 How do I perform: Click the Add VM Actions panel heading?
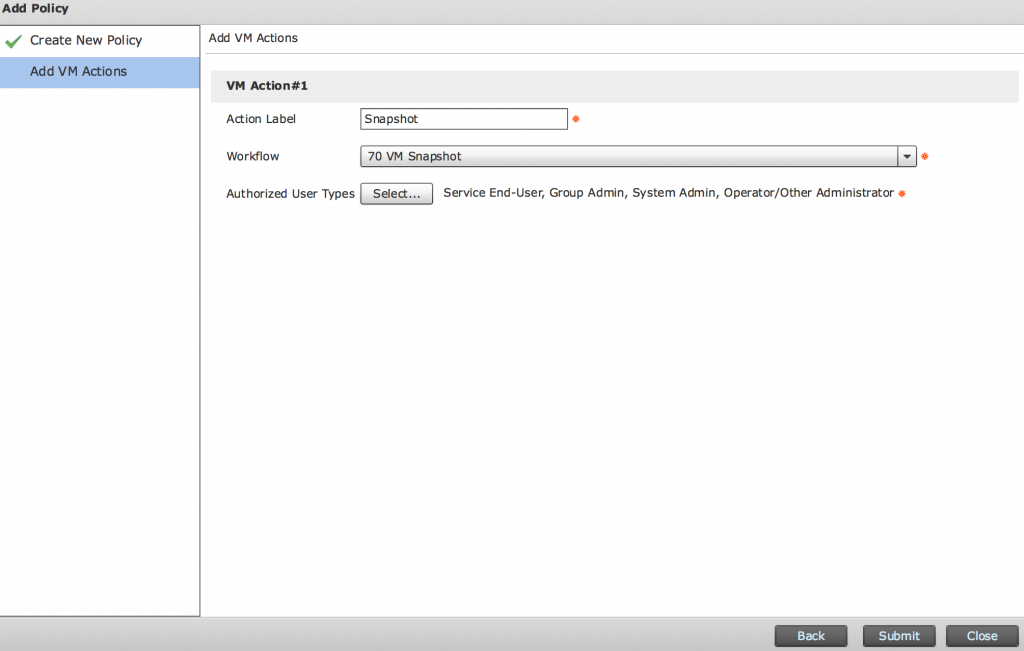coord(251,38)
